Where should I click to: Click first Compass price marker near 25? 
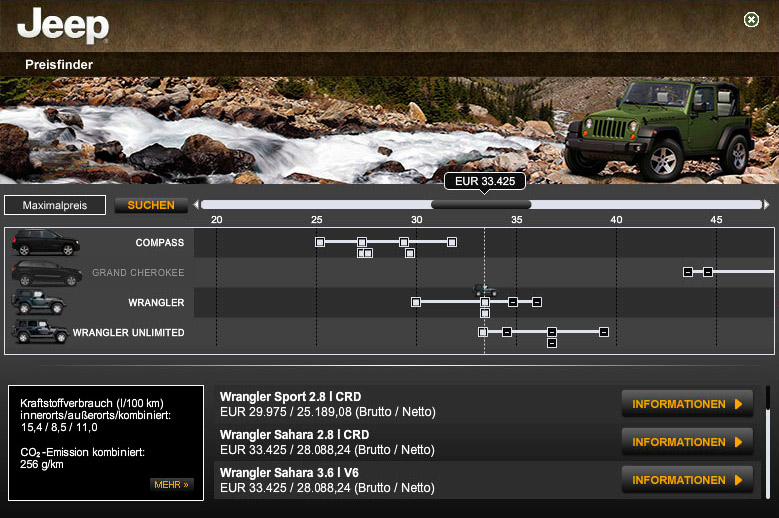(320, 242)
